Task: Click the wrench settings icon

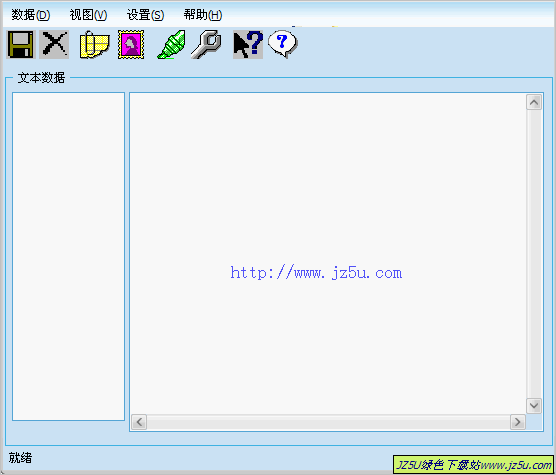Action: pos(206,44)
